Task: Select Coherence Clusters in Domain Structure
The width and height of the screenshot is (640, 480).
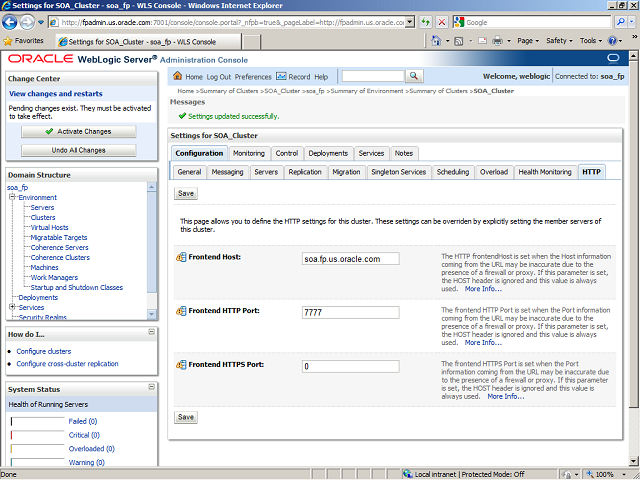Action: tap(60, 257)
